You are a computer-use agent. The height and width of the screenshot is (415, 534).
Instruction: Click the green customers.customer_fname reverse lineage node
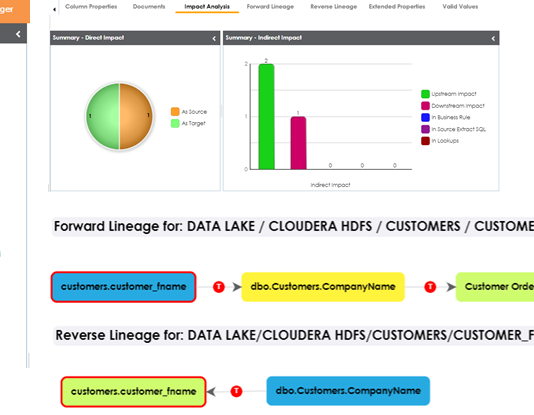134,392
